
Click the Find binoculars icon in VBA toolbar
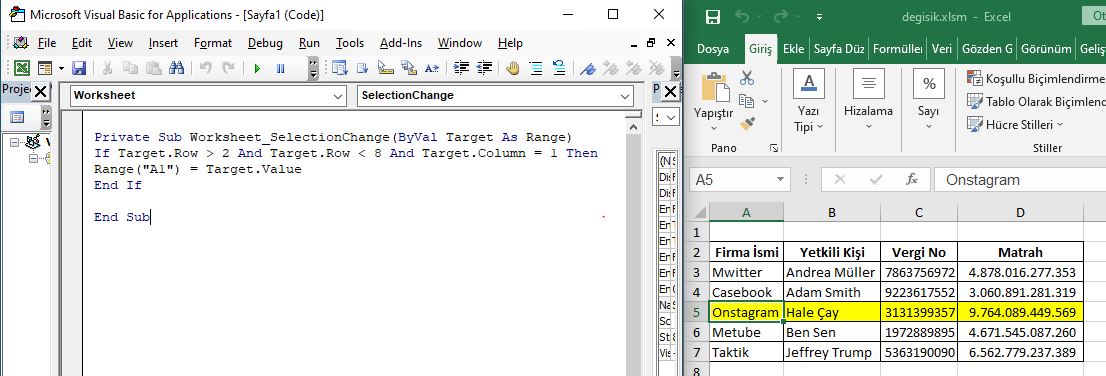pyautogui.click(x=176, y=68)
